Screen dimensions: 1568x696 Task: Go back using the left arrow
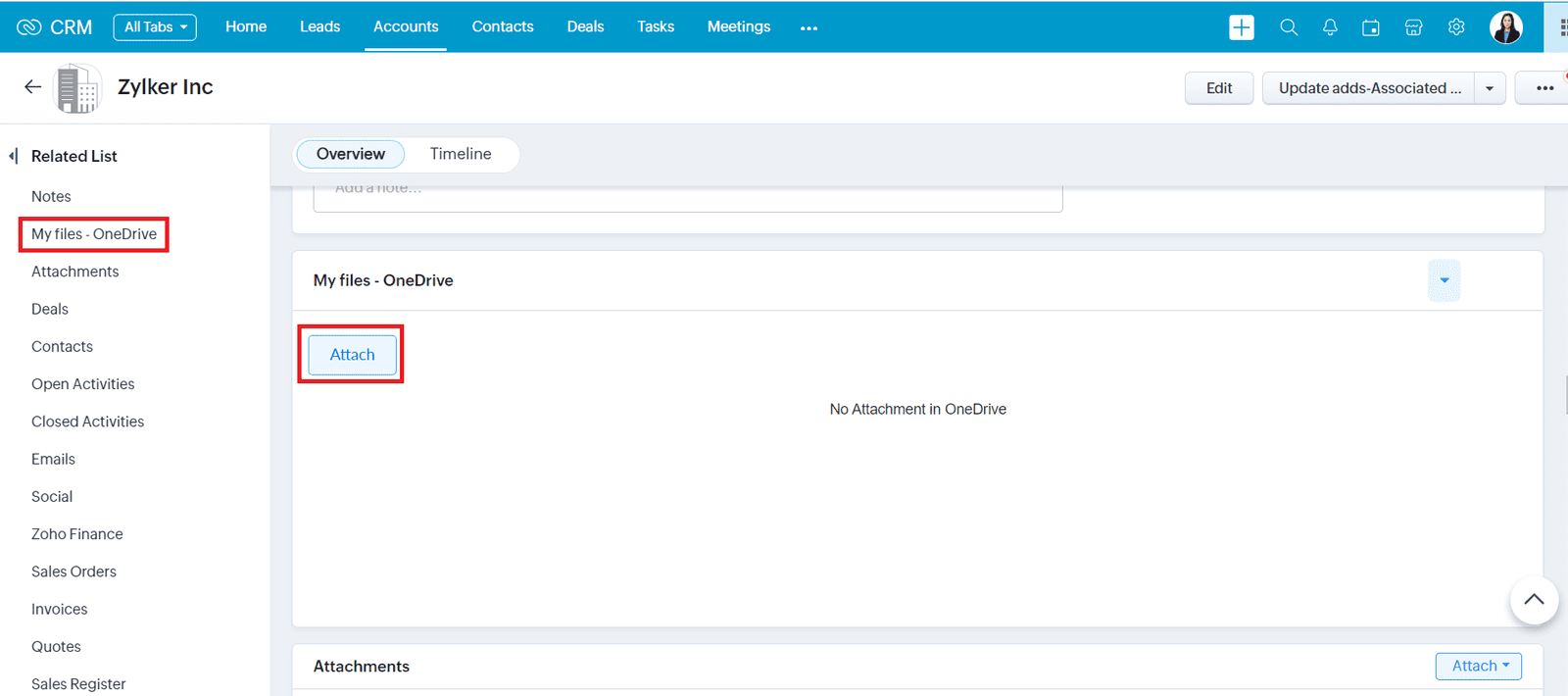pos(32,87)
